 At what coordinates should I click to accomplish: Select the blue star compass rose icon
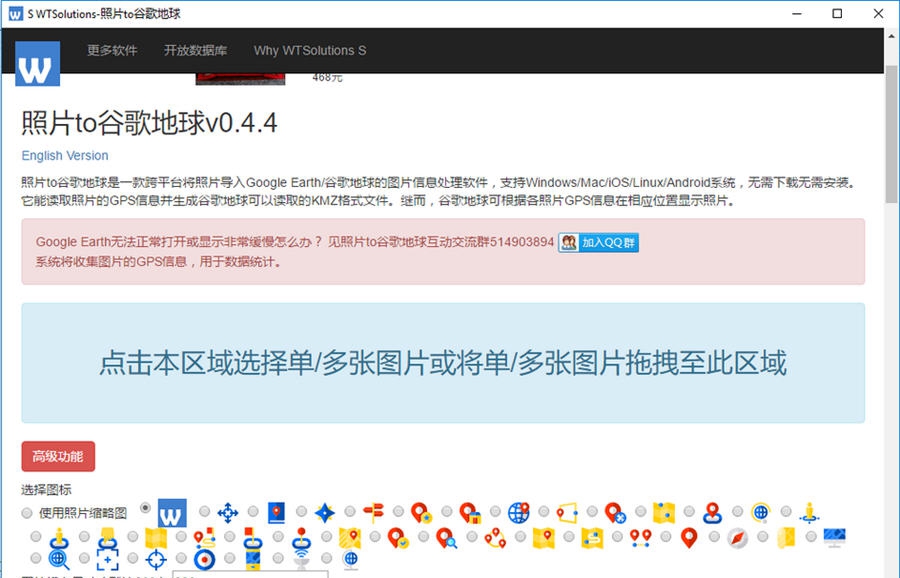[x=325, y=511]
